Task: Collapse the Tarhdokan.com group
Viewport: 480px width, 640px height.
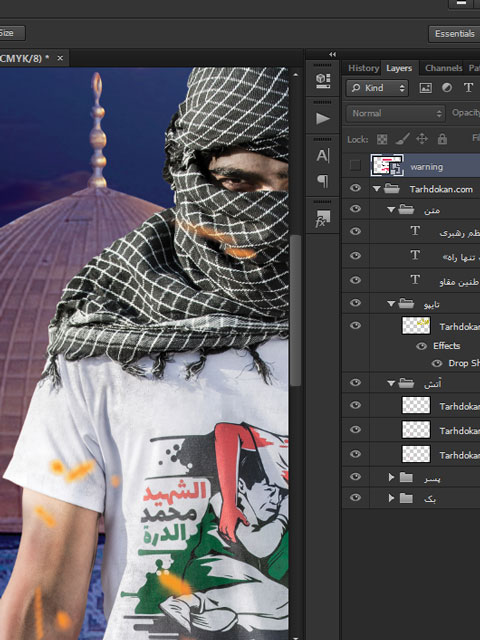Action: [x=377, y=189]
